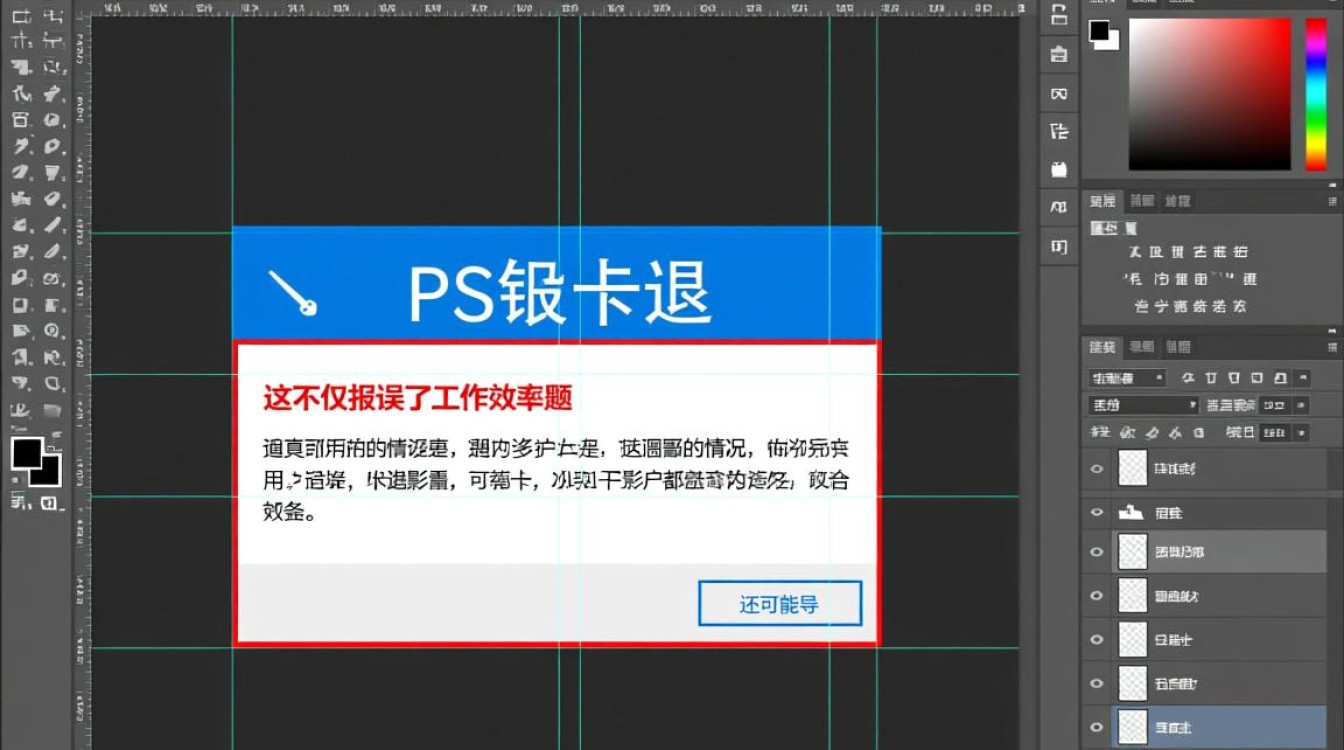Click the red heading 这不仅报误了工作效率题
This screenshot has width=1344, height=750.
coord(418,398)
